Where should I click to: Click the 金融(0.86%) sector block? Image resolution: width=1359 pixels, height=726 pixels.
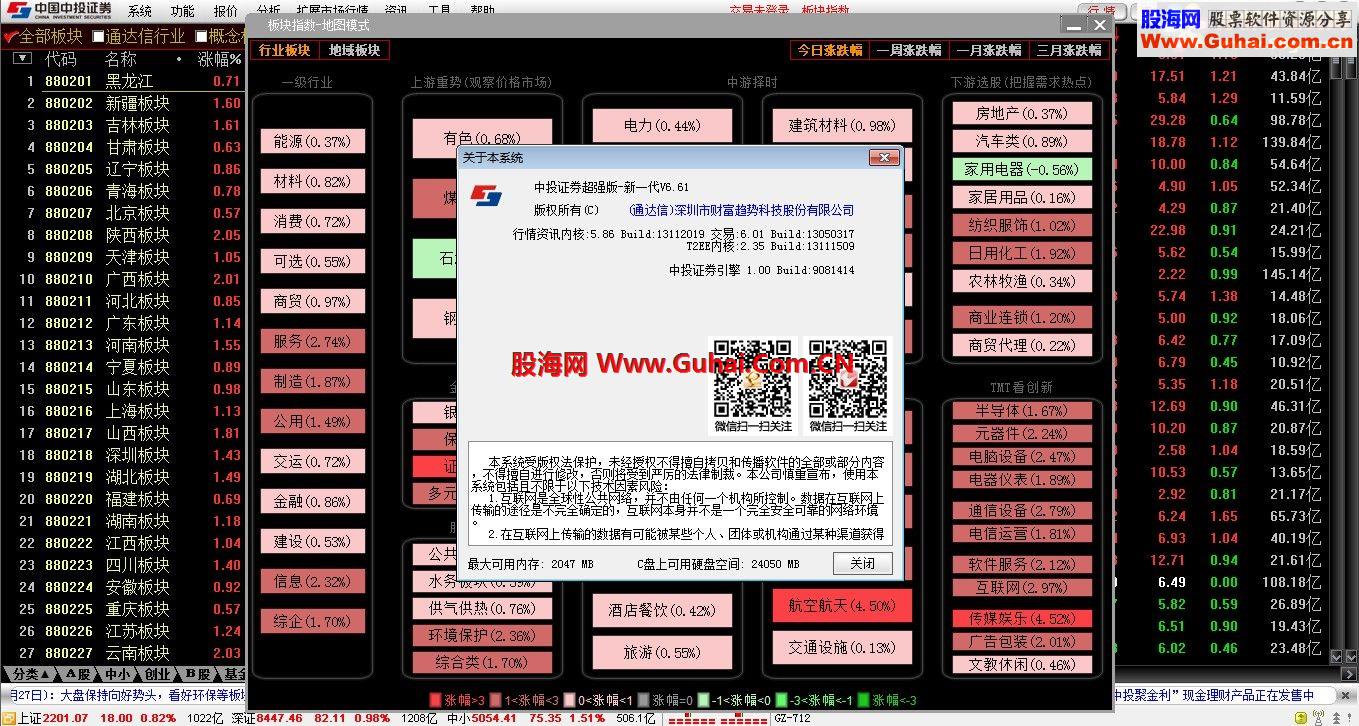coord(312,502)
